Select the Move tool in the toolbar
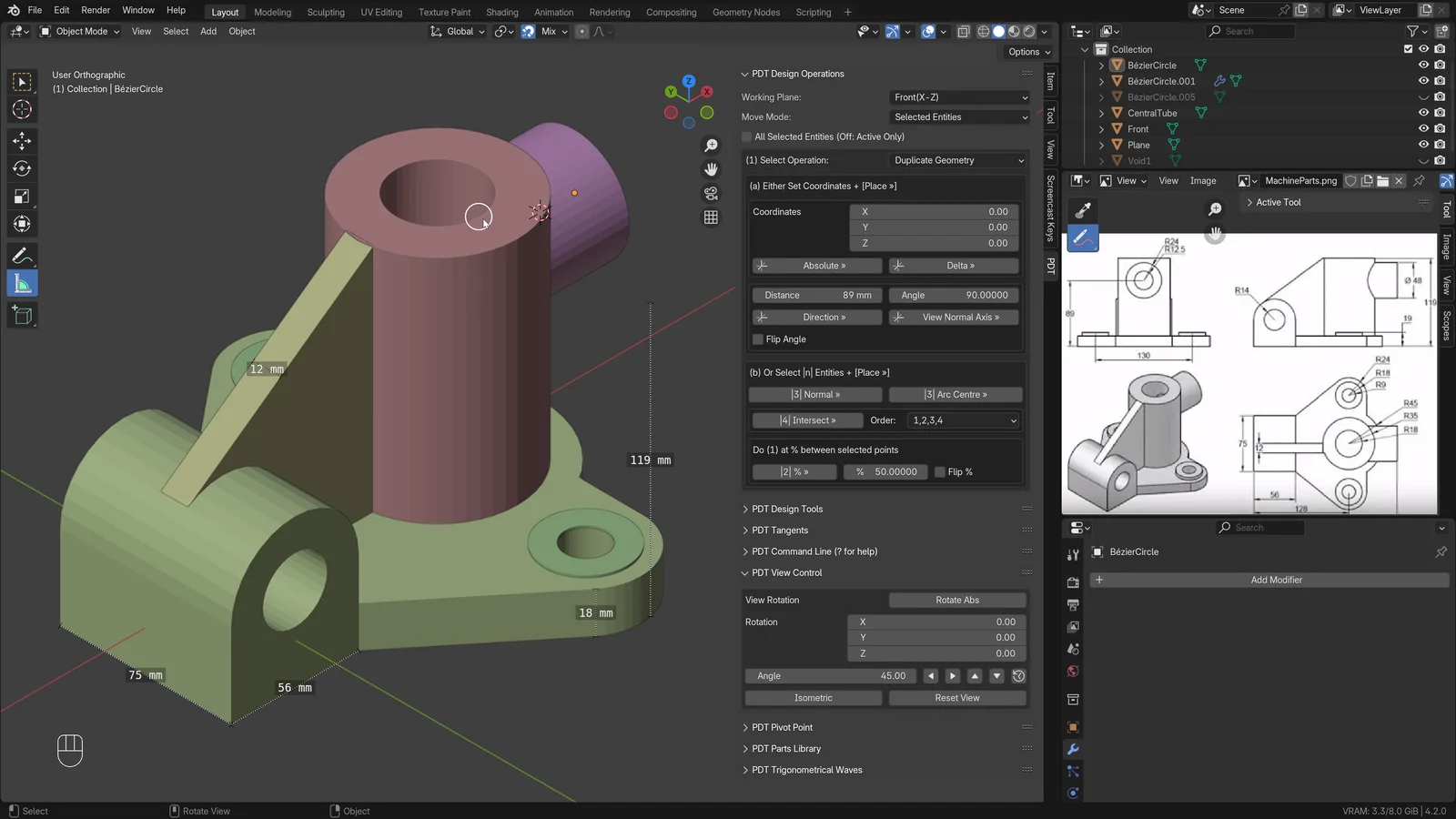This screenshot has height=819, width=1456. (22, 140)
